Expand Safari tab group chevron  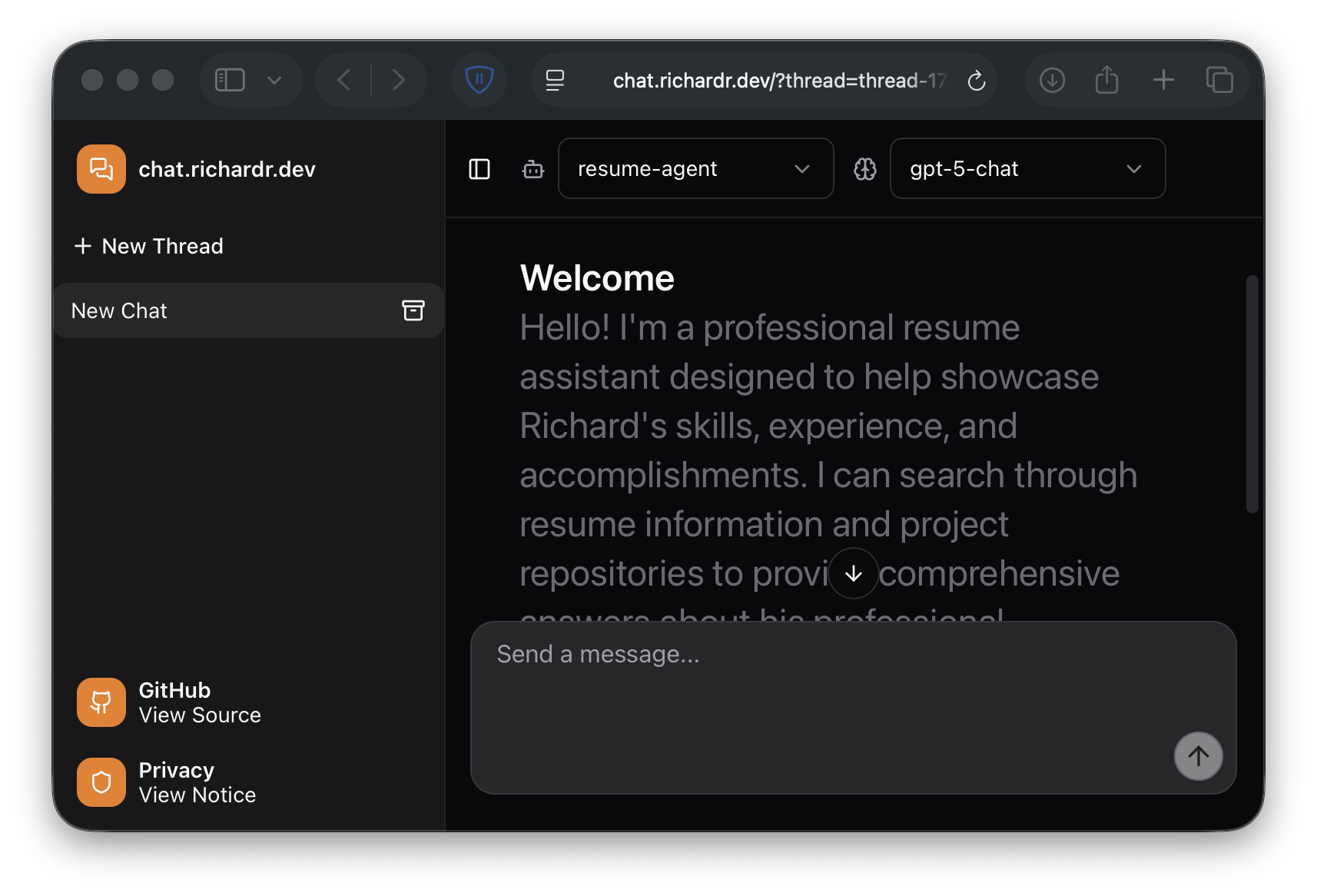coord(274,80)
